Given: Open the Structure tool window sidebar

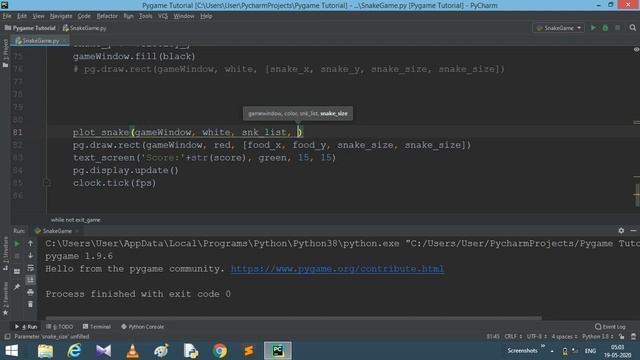Looking at the screenshot, I should tap(5, 253).
